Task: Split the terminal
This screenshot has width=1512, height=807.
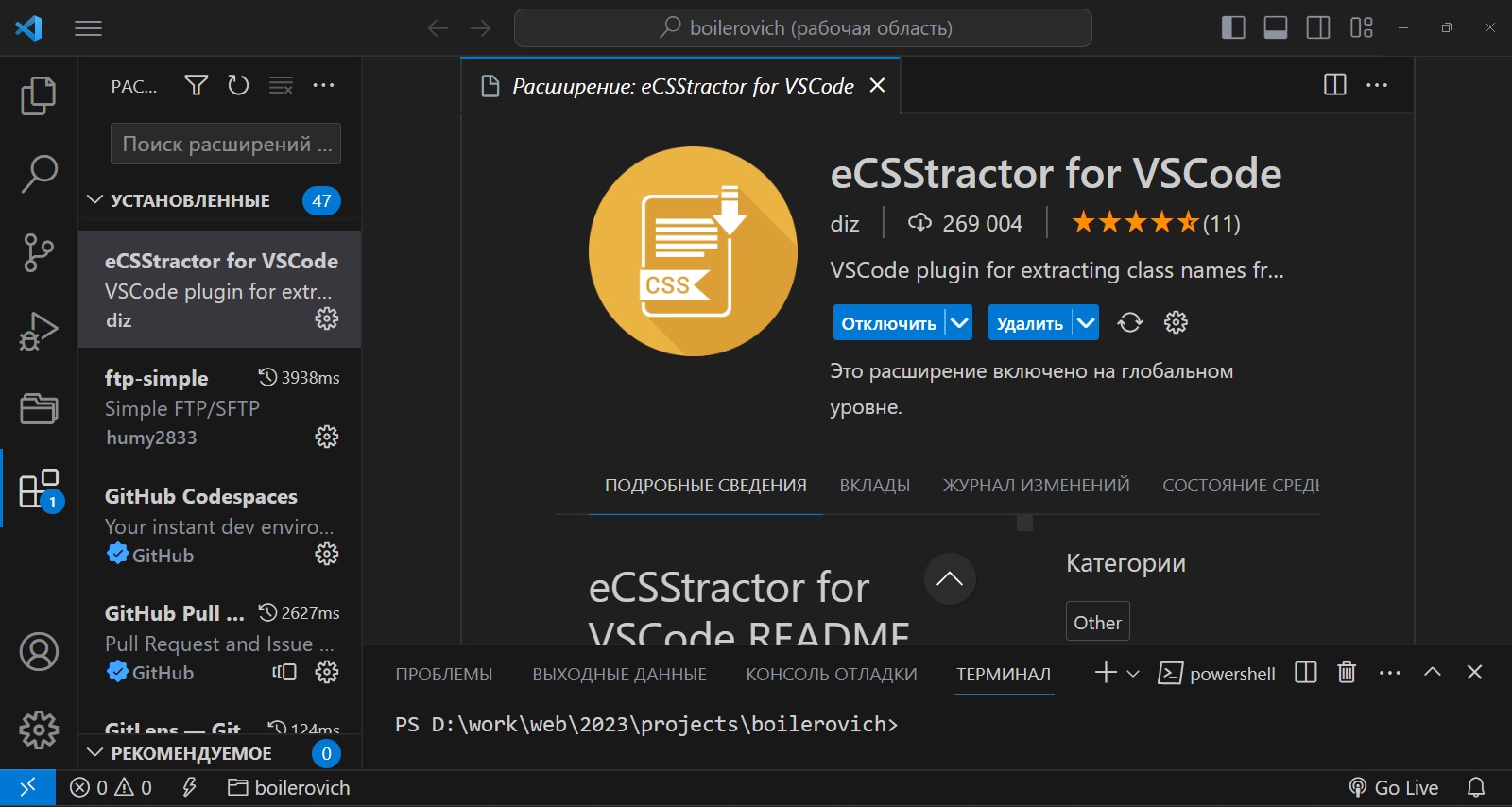Action: click(1305, 673)
